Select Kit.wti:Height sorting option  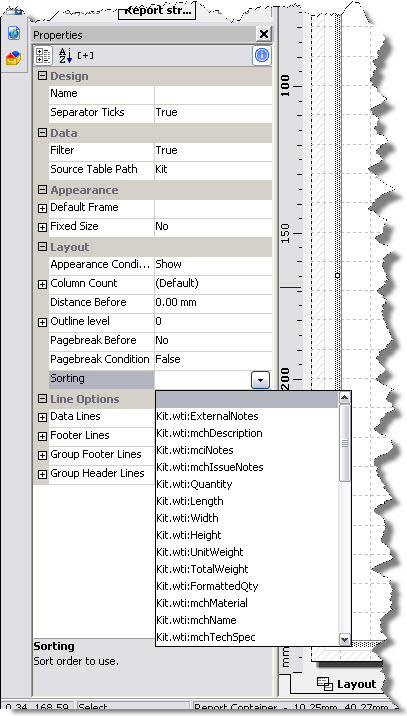click(247, 535)
